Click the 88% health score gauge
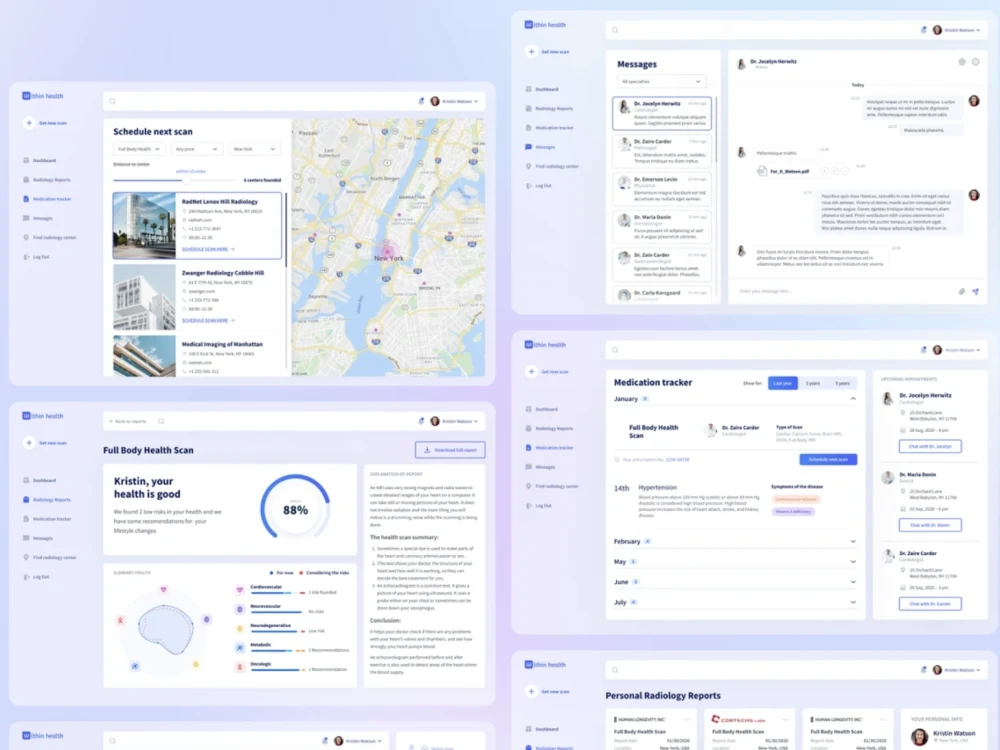The image size is (1000, 750). click(295, 508)
